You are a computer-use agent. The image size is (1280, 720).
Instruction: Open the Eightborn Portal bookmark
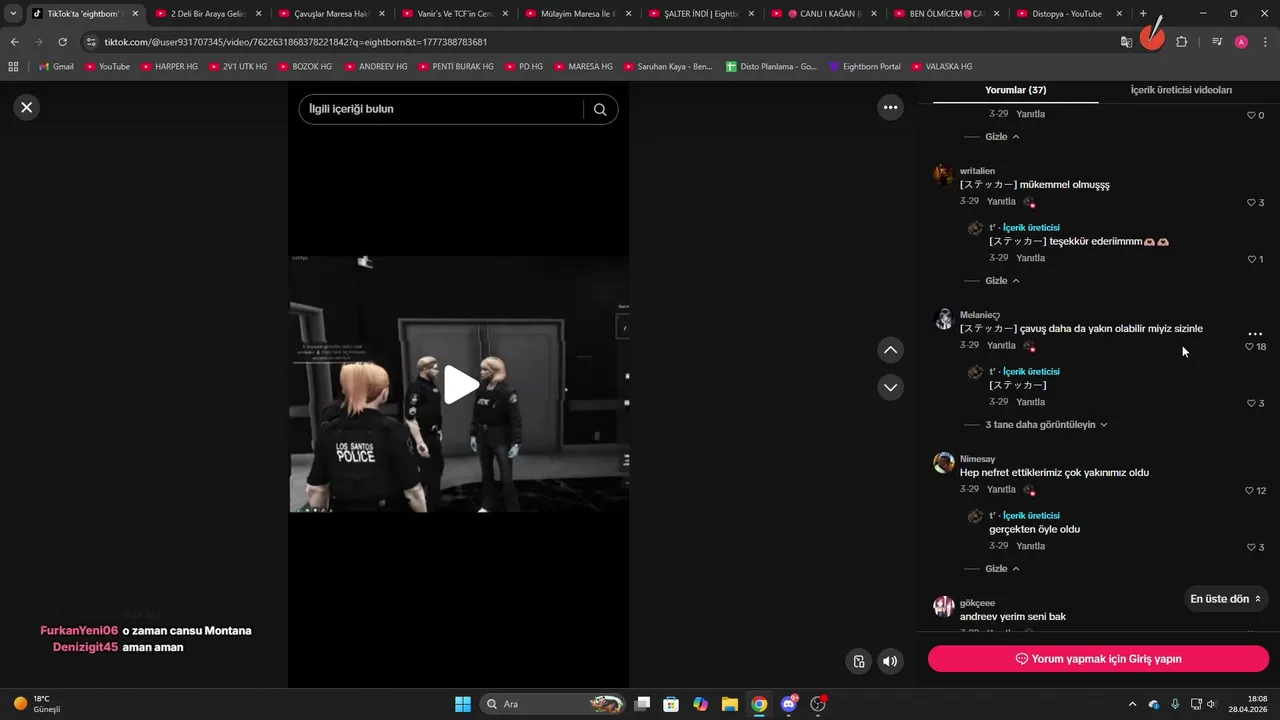pos(864,66)
